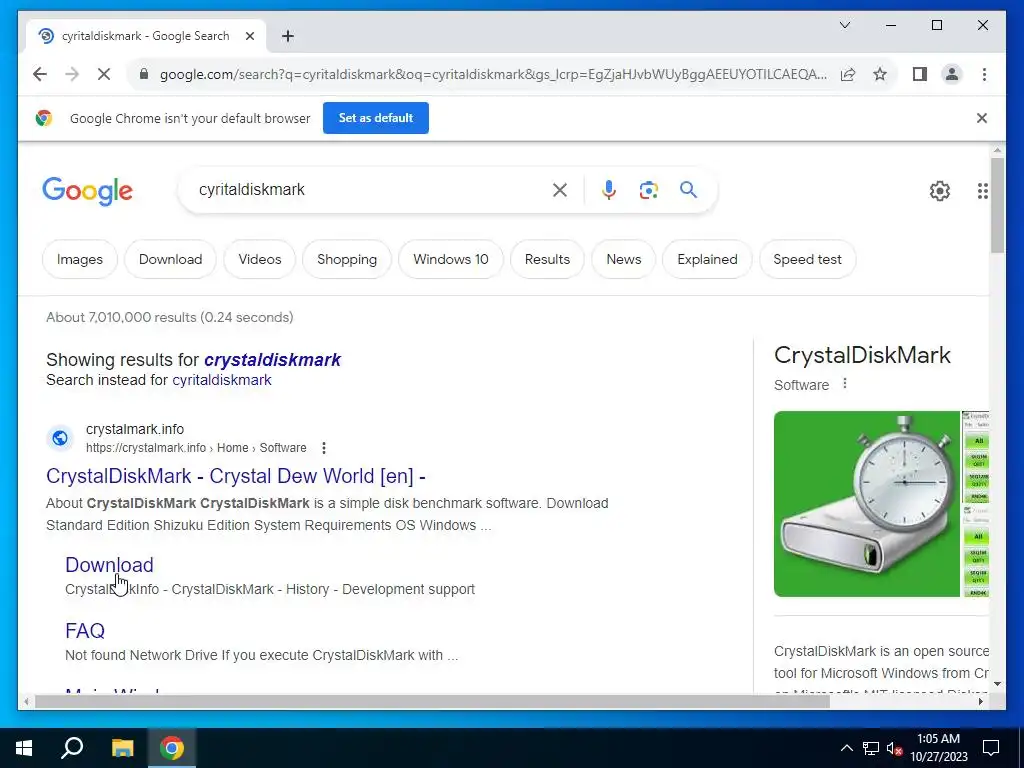Click the Google logo
Viewport: 1024px width, 768px height.
pyautogui.click(x=88, y=191)
